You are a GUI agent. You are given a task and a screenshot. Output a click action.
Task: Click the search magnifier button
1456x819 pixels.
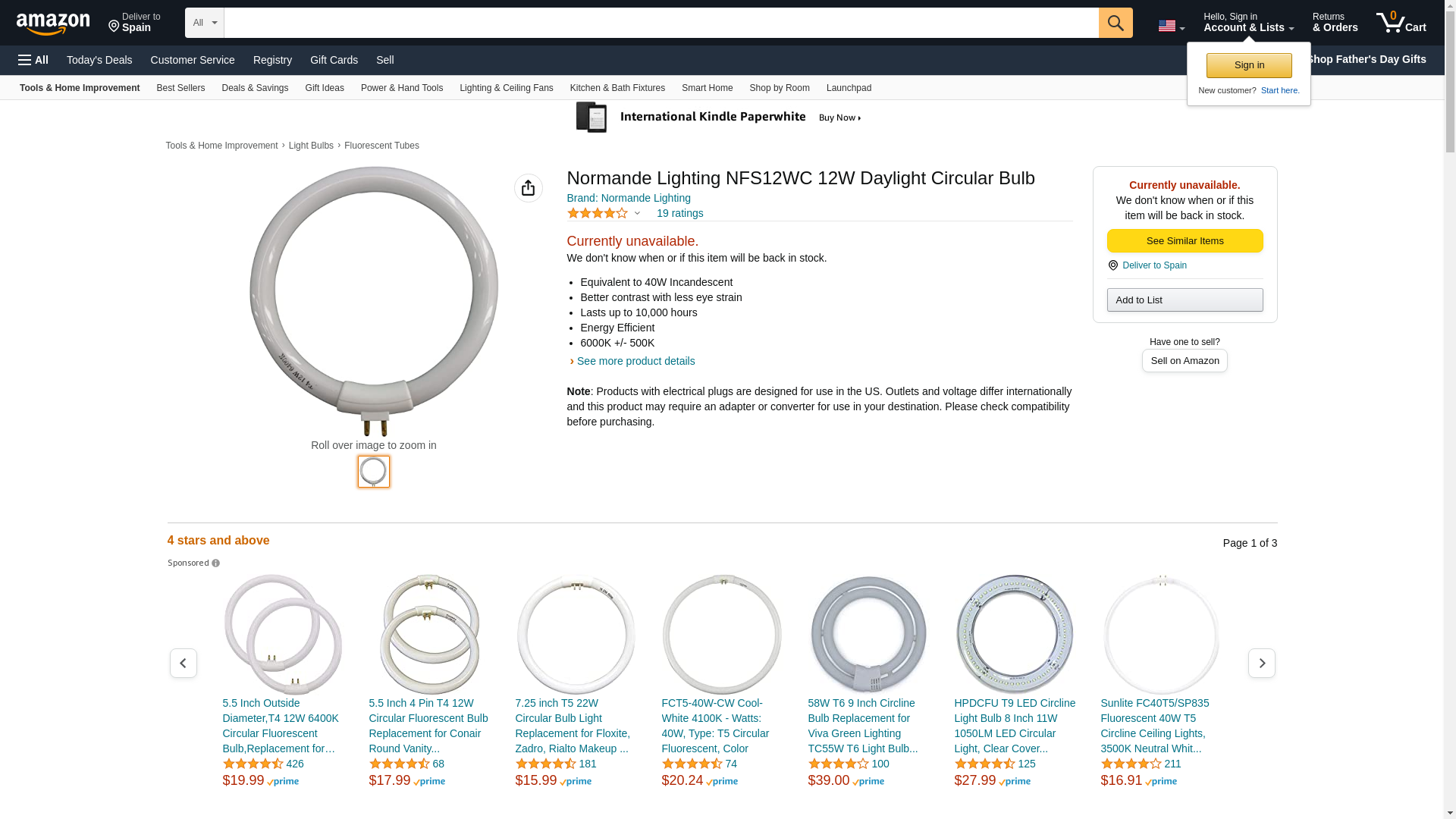(1115, 23)
